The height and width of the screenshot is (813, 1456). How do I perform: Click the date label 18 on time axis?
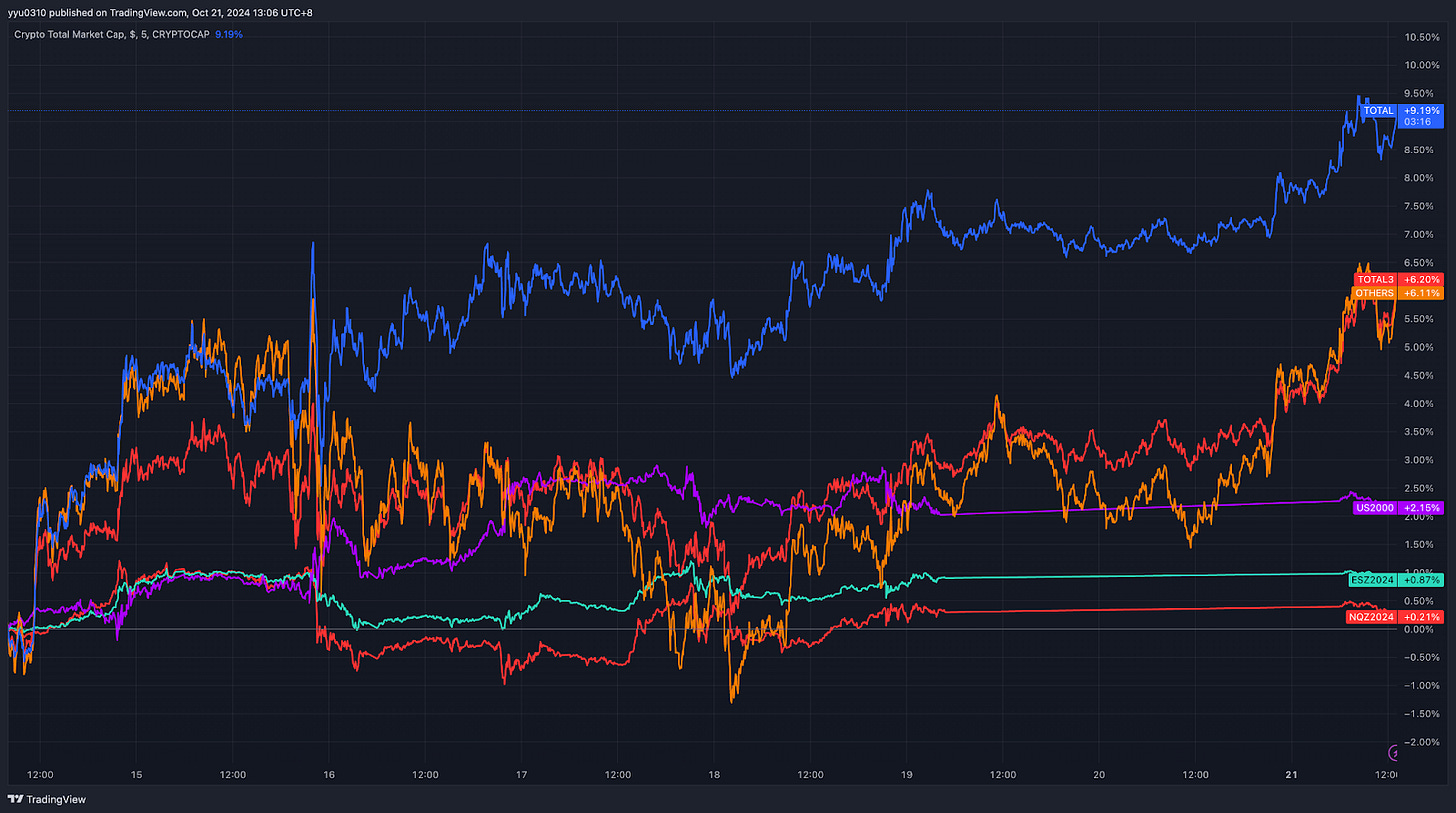pyautogui.click(x=714, y=774)
